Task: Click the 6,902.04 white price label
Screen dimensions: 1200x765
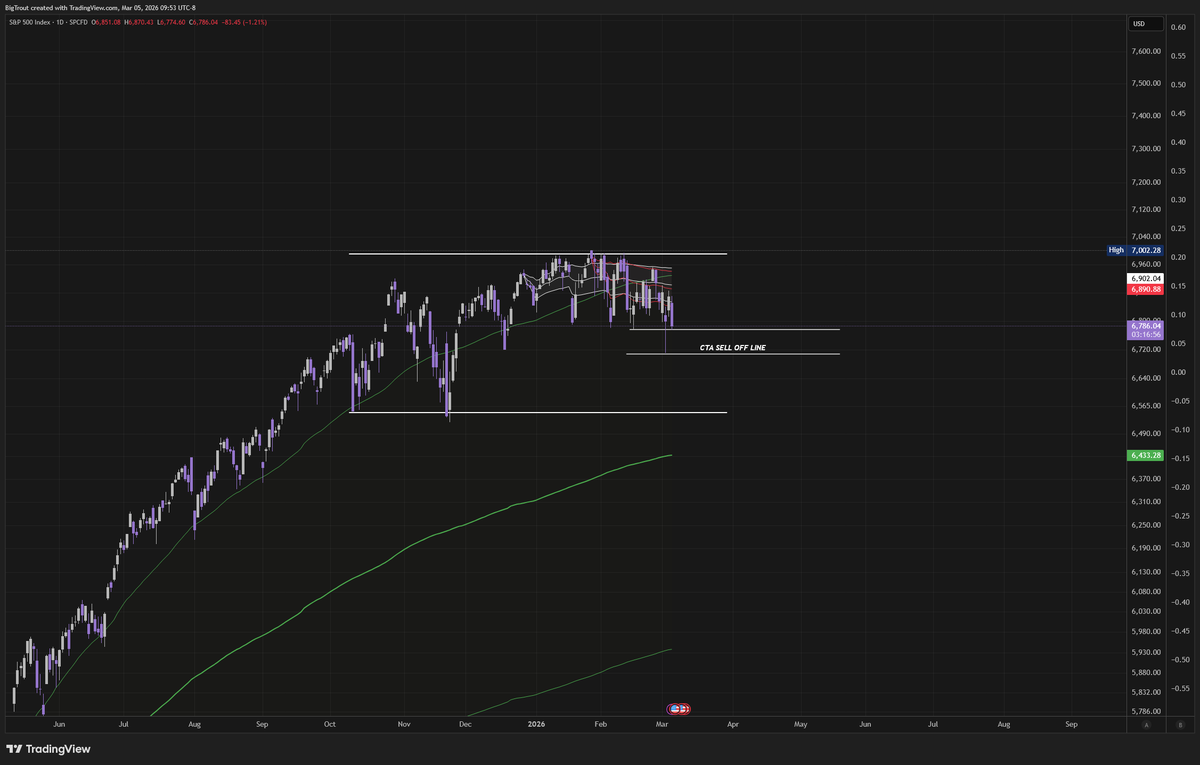Action: pos(1145,279)
